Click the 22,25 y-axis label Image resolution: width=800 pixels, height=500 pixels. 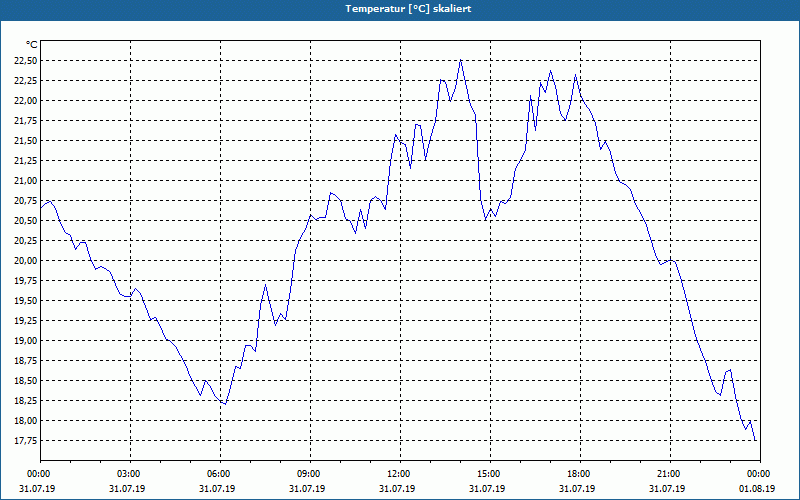tap(26, 81)
